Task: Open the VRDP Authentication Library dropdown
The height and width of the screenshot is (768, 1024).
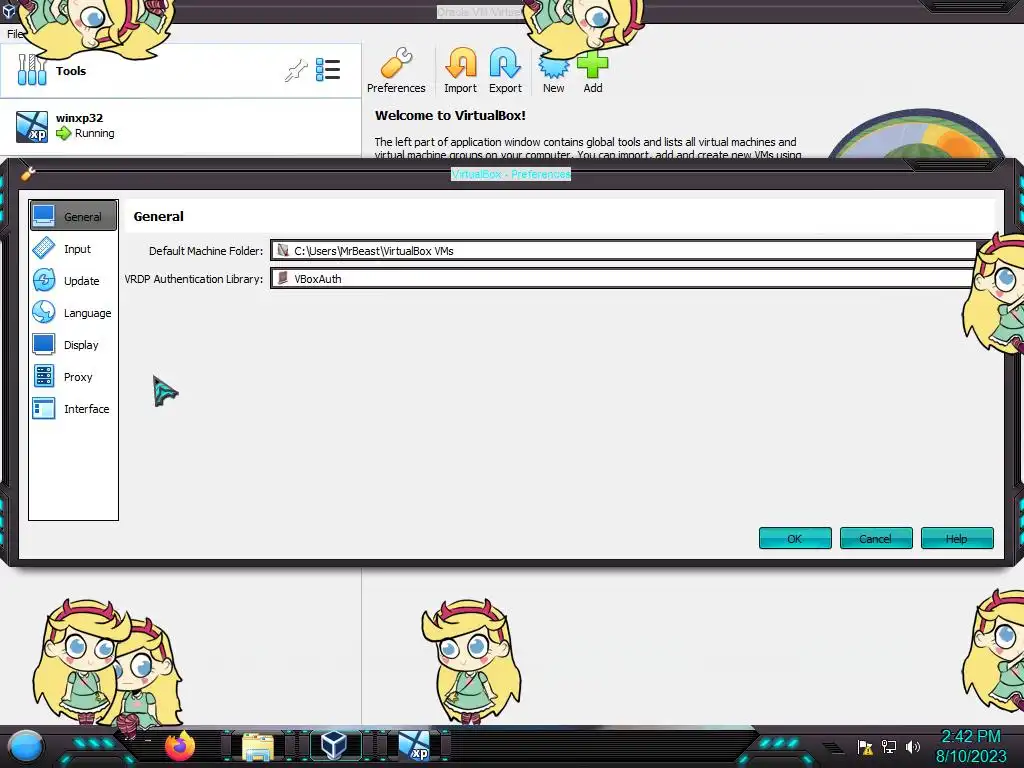Action: click(624, 279)
